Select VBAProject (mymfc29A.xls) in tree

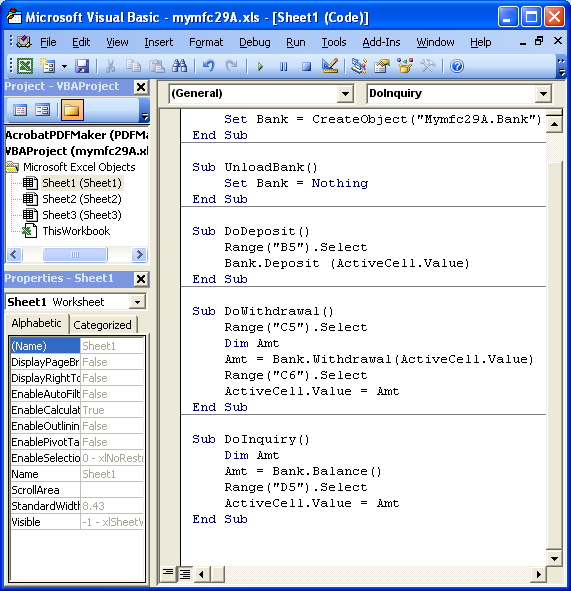(x=77, y=151)
